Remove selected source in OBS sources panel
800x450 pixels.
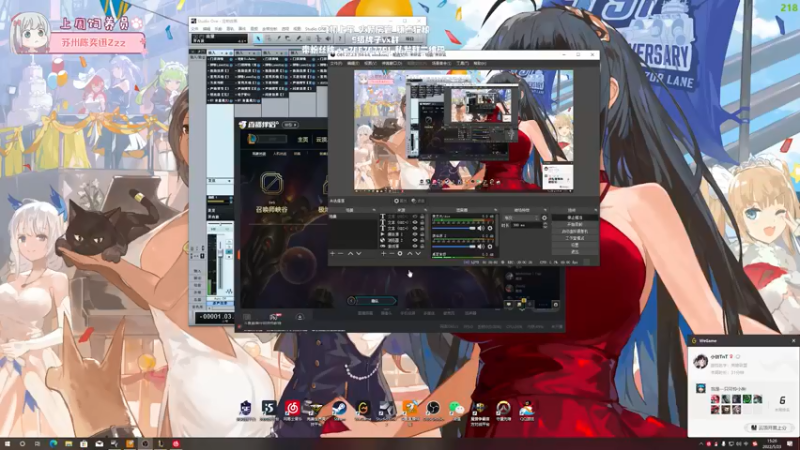point(391,254)
